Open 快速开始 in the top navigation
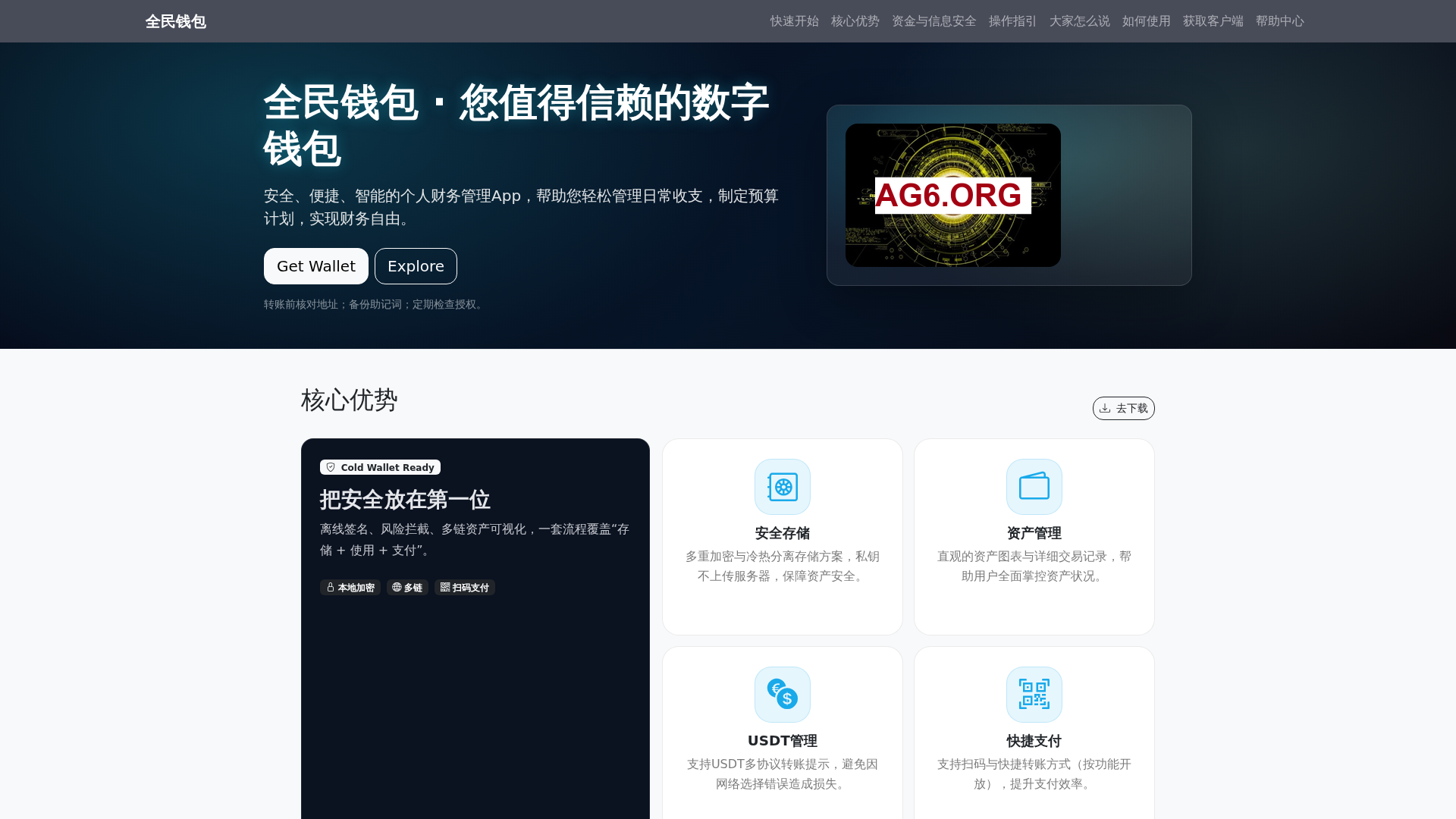Image resolution: width=1456 pixels, height=819 pixels. coord(795,21)
